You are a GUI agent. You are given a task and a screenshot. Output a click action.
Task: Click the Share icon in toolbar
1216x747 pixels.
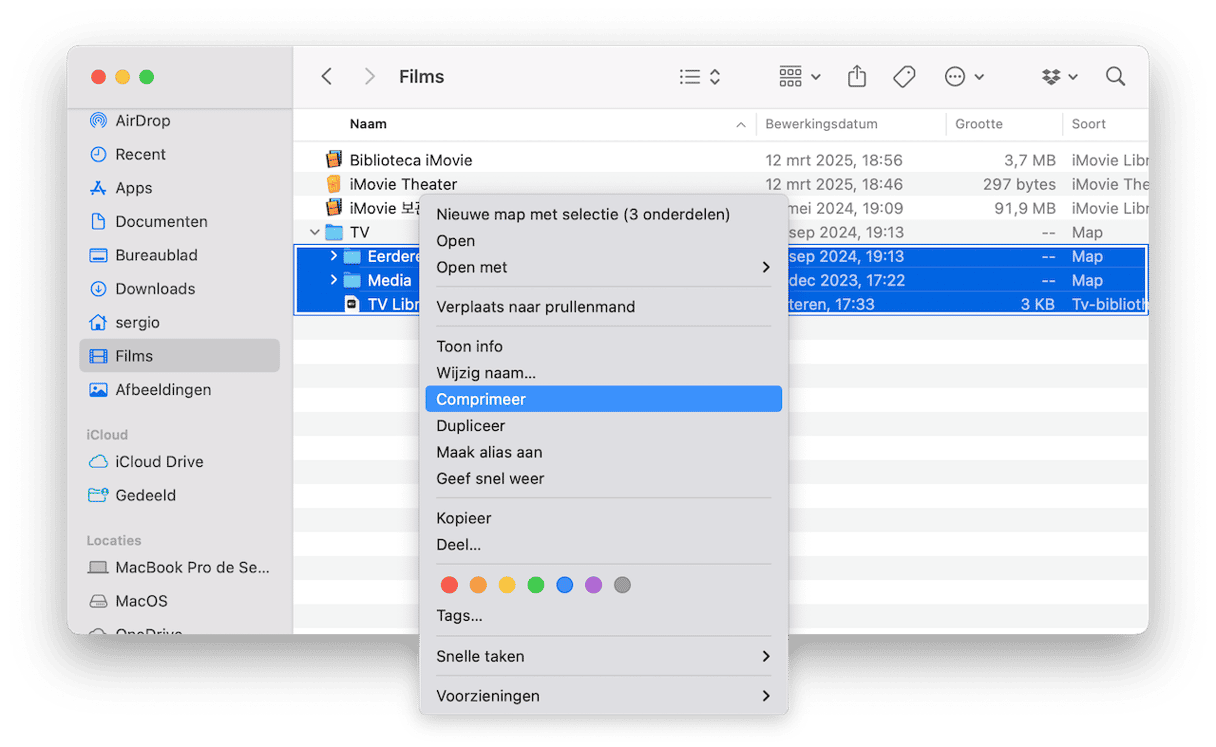(x=856, y=77)
